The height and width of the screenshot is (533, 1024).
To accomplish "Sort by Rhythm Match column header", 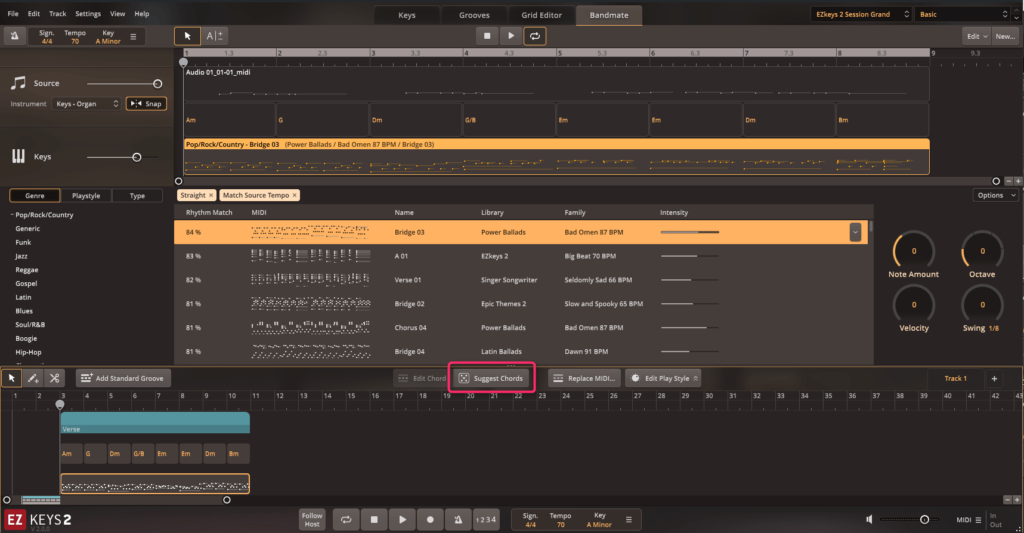I will click(x=209, y=212).
